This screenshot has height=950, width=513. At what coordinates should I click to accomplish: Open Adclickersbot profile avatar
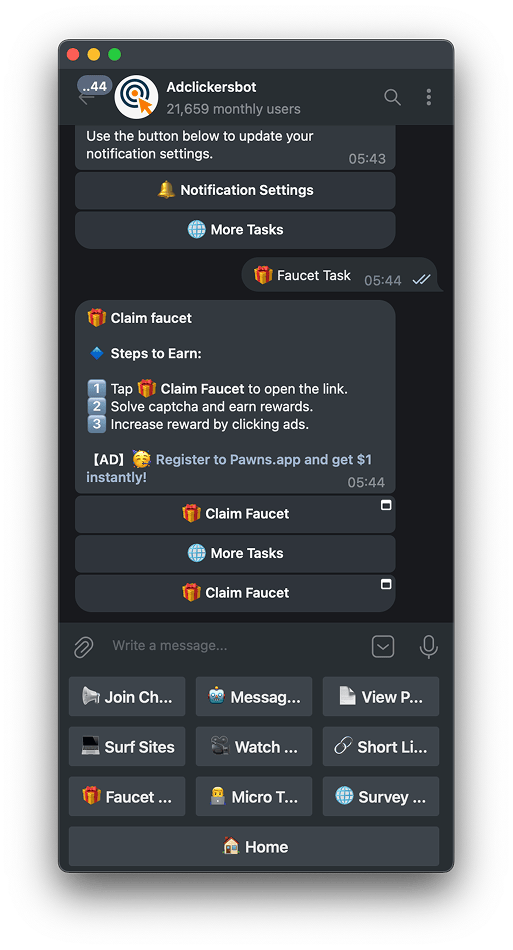coord(136,97)
